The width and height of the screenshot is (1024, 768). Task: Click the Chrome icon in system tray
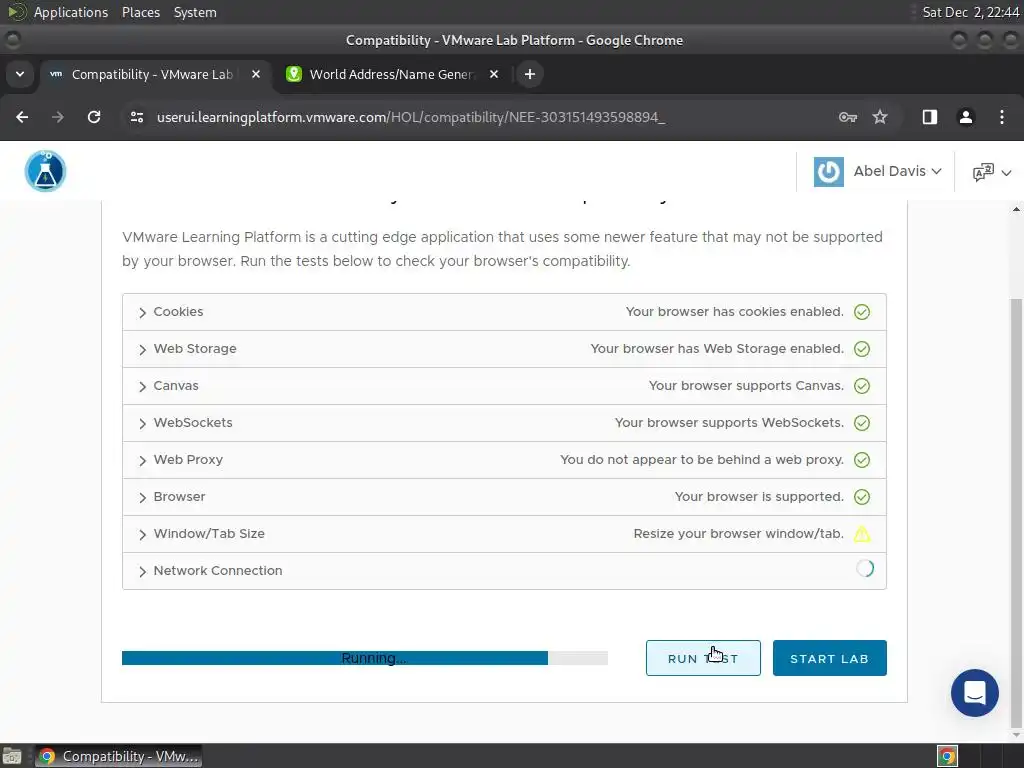pyautogui.click(x=947, y=756)
